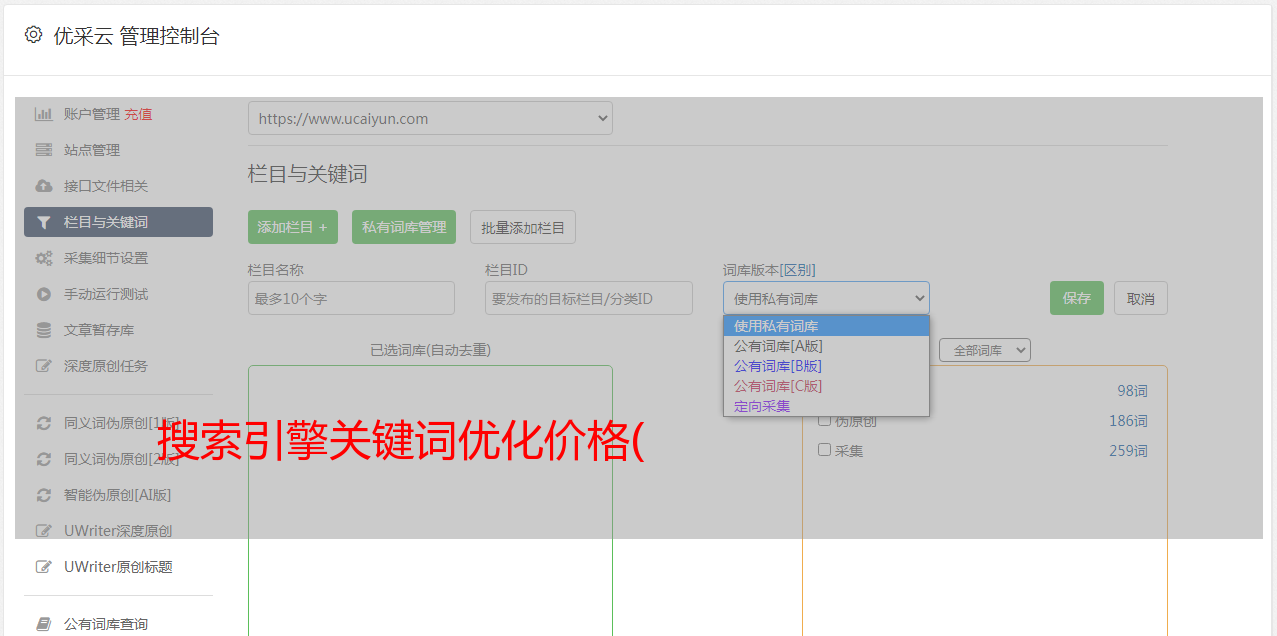Click the bar chart icon for 账户管理
Screen dimensions: 1277x636
(44, 114)
